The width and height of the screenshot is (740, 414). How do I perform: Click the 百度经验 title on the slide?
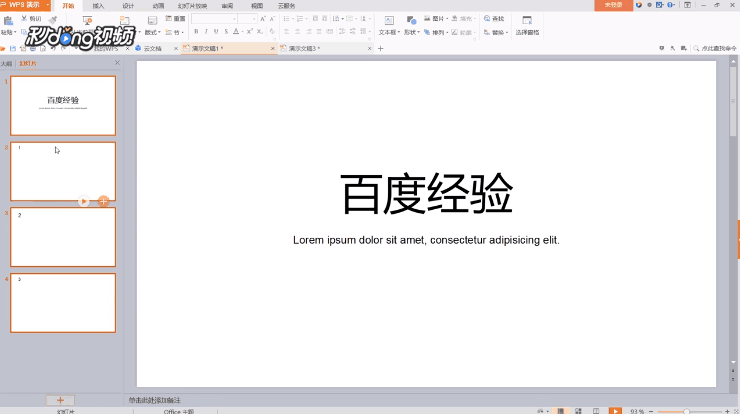point(427,194)
